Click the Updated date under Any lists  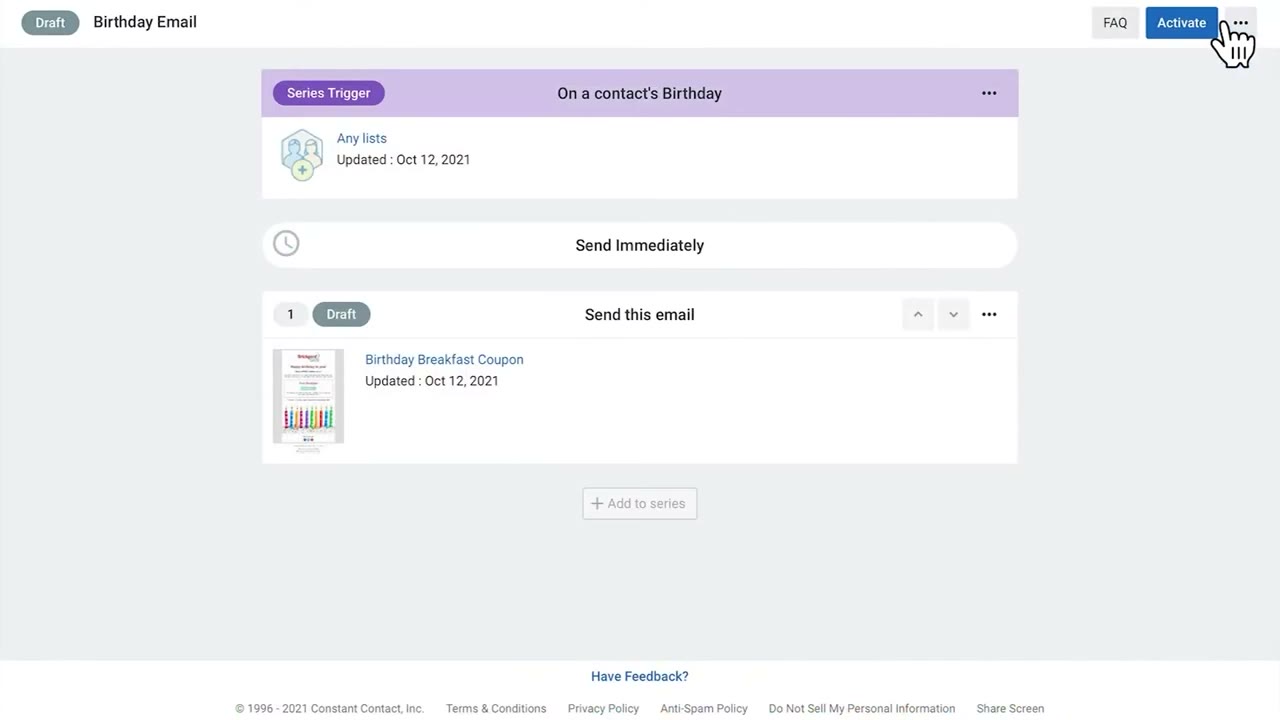[403, 159]
